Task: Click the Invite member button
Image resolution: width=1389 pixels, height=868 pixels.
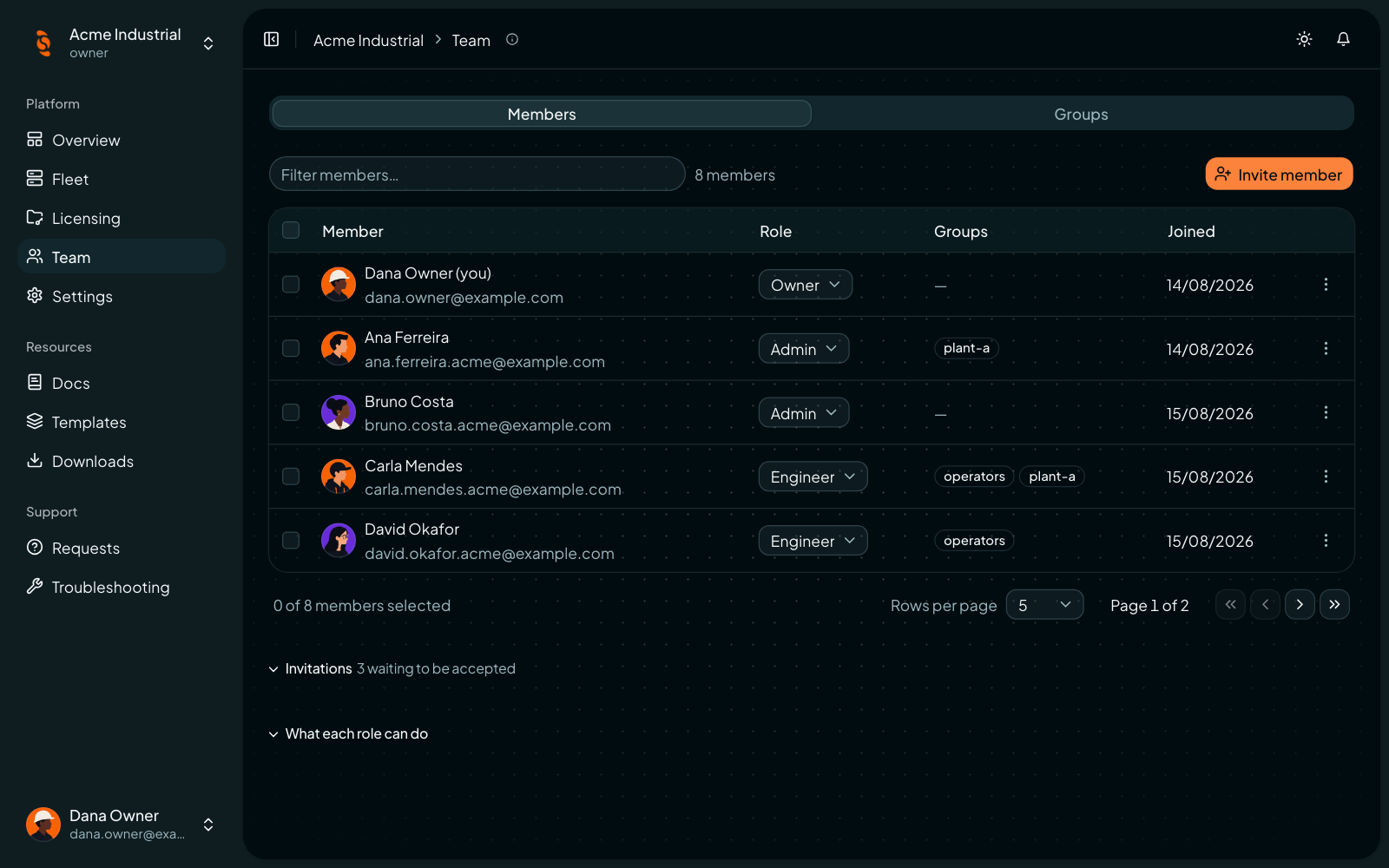Action: point(1279,174)
